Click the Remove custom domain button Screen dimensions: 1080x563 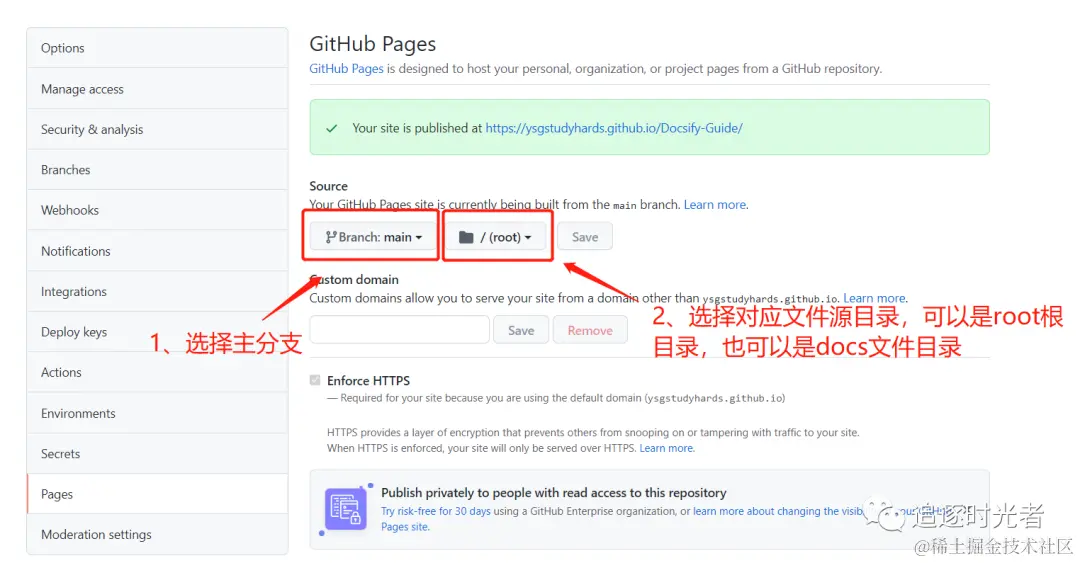(590, 330)
